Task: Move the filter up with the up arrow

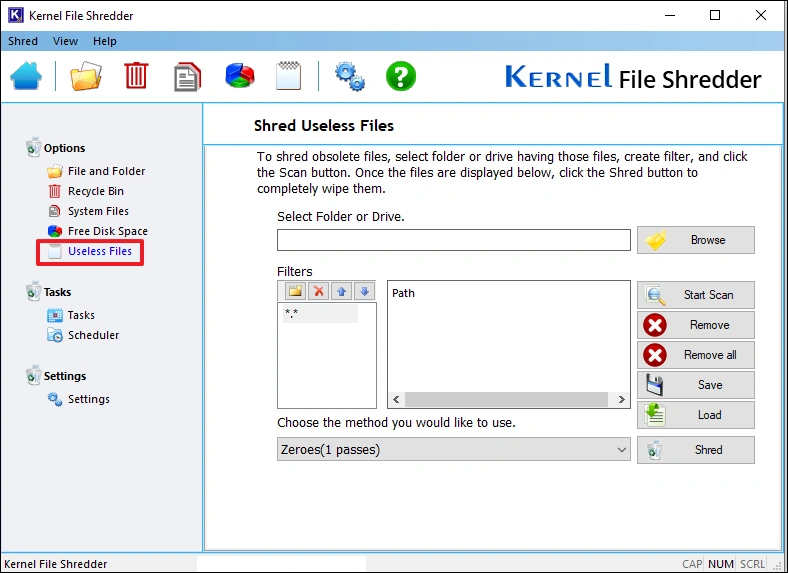Action: 342,291
